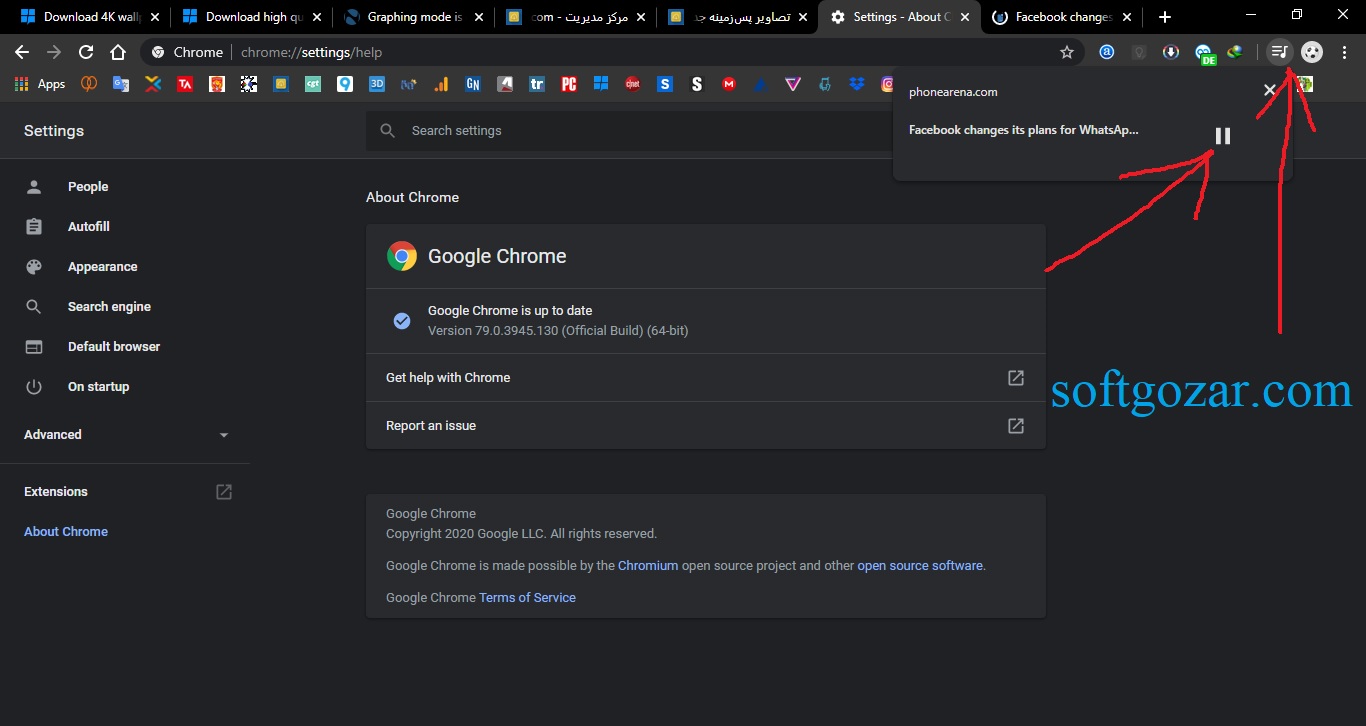The image size is (1366, 726).
Task: Click the grey lightbulb extension icon
Action: point(1139,52)
